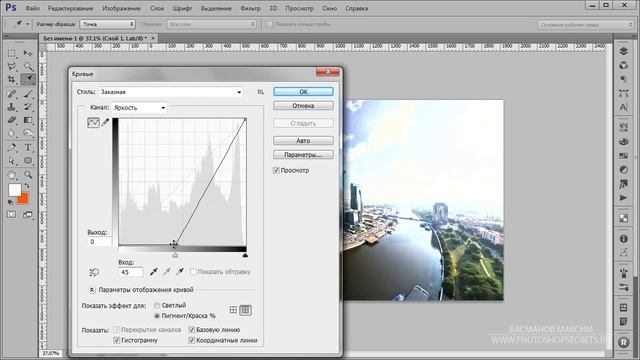Select the Zoom tool in toolbox
Image resolution: width=640 pixels, height=360 pixels.
[x=28, y=175]
